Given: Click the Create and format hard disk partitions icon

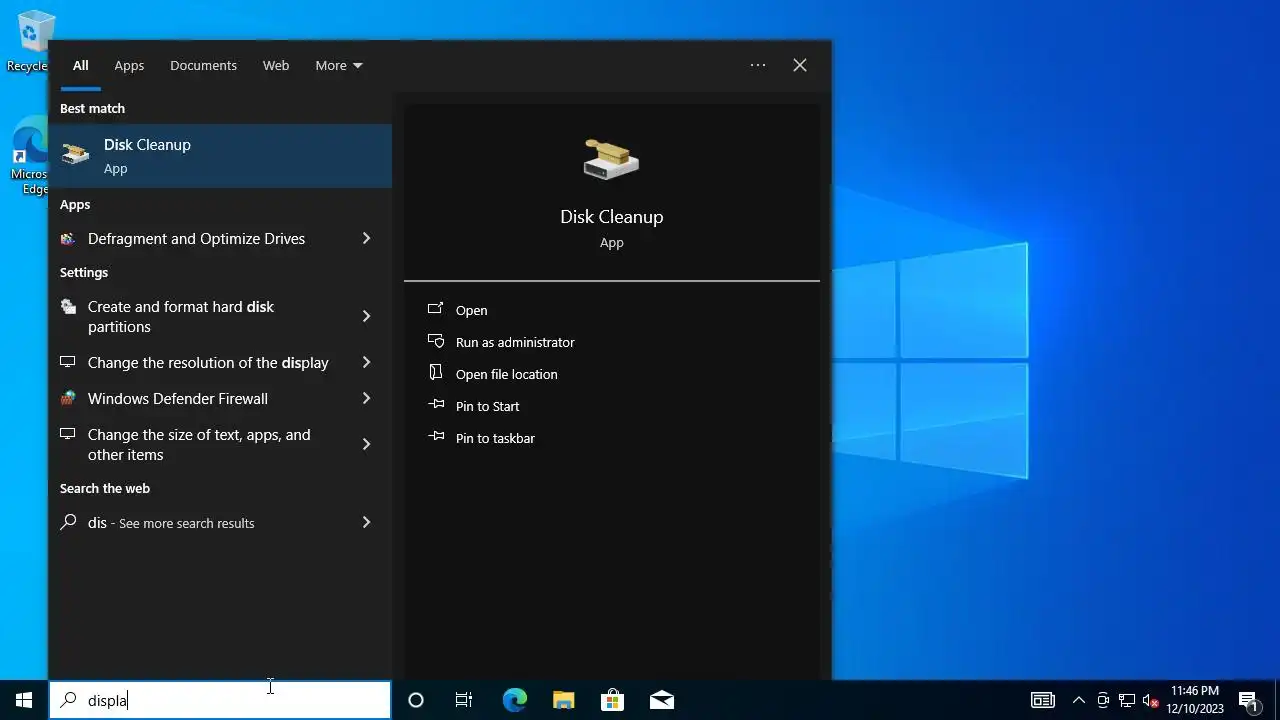Looking at the screenshot, I should pos(68,307).
